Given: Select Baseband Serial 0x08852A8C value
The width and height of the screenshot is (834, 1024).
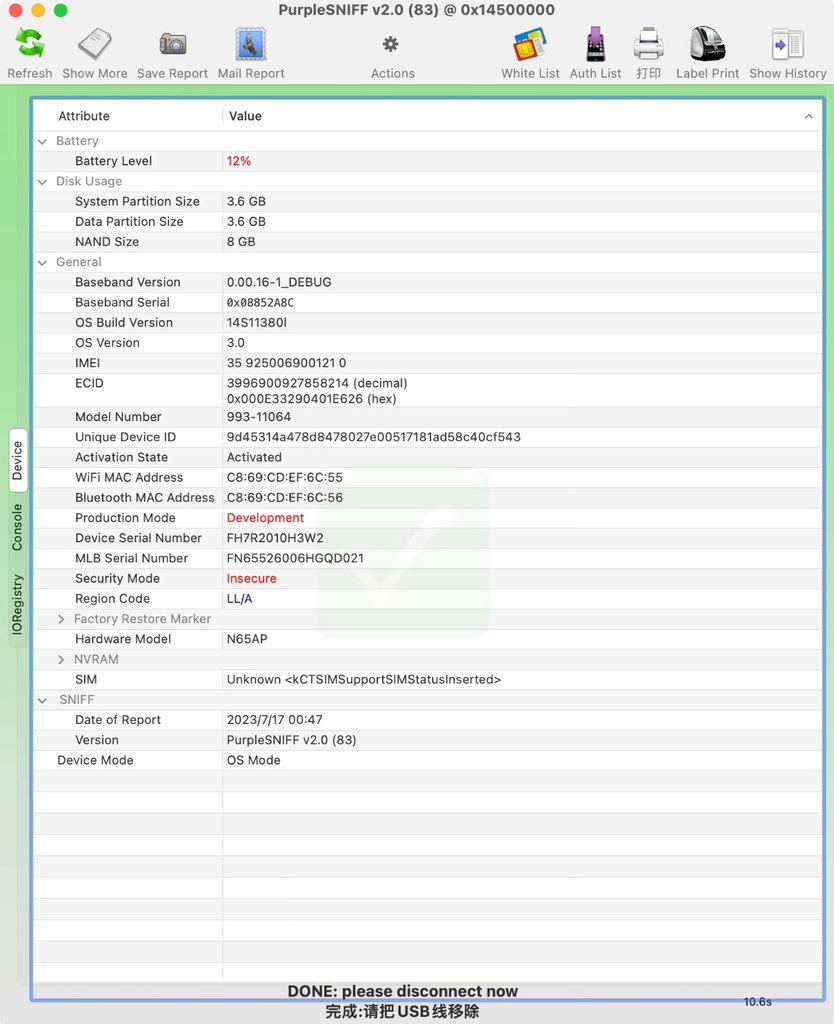Looking at the screenshot, I should (260, 302).
